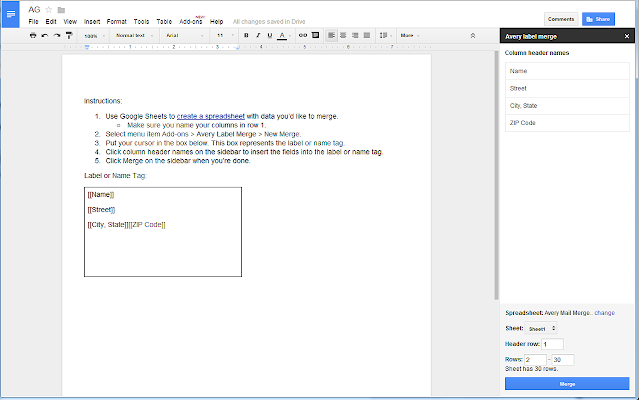
Task: Open the Add-ons menu
Action: (x=191, y=22)
